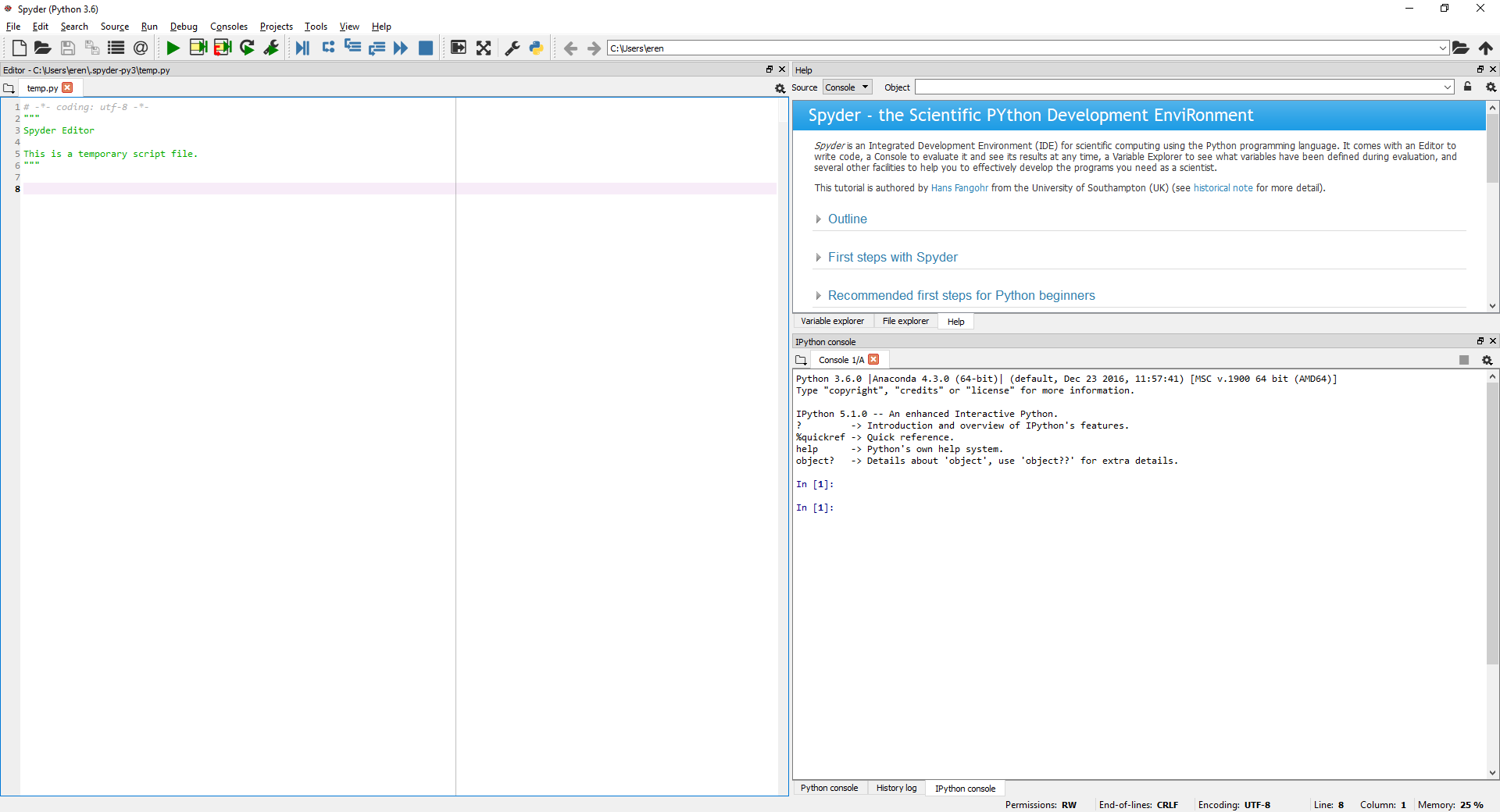Open the Source menu
This screenshot has width=1500, height=812.
click(x=115, y=27)
